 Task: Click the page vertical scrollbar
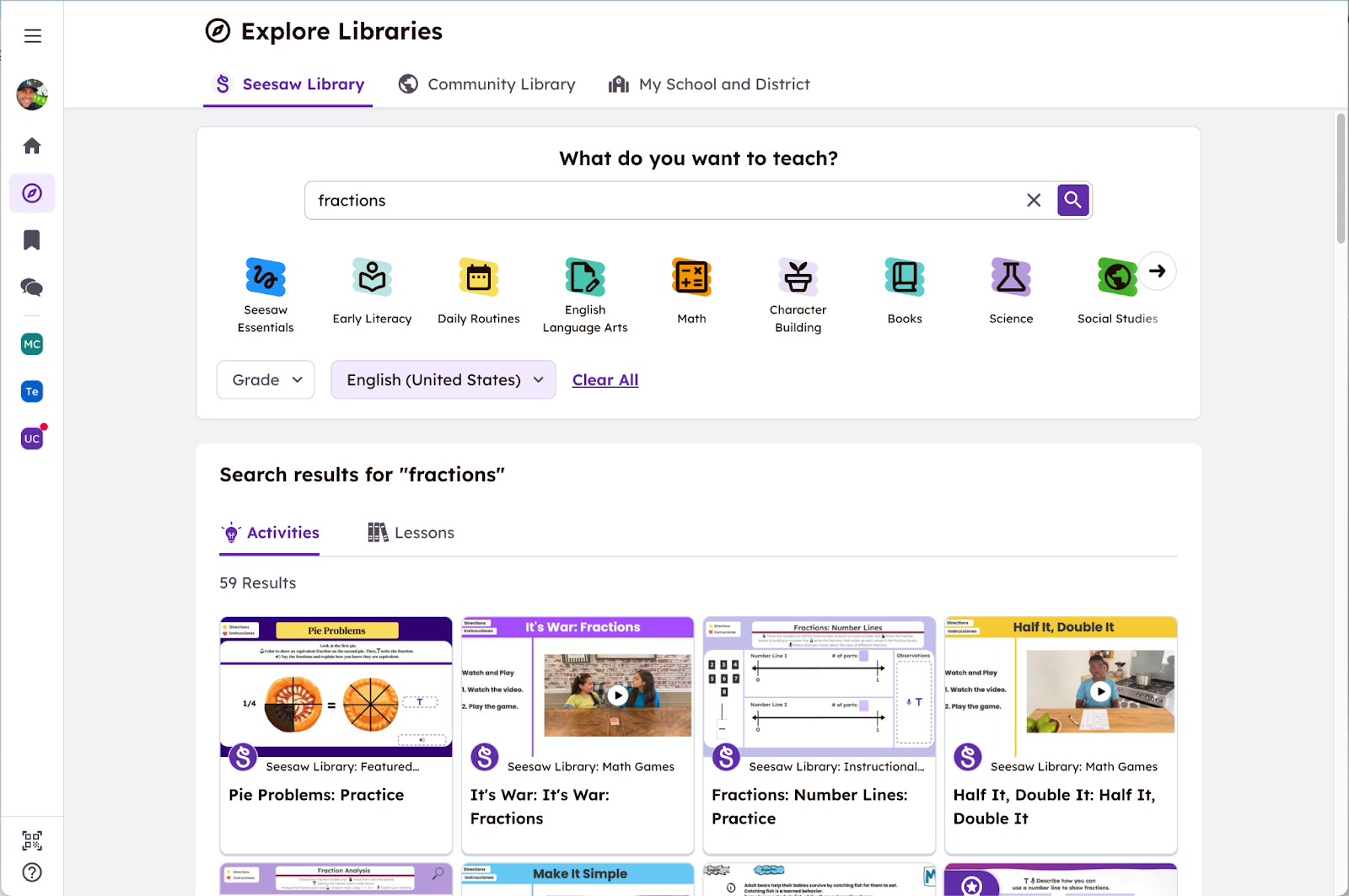(x=1341, y=178)
